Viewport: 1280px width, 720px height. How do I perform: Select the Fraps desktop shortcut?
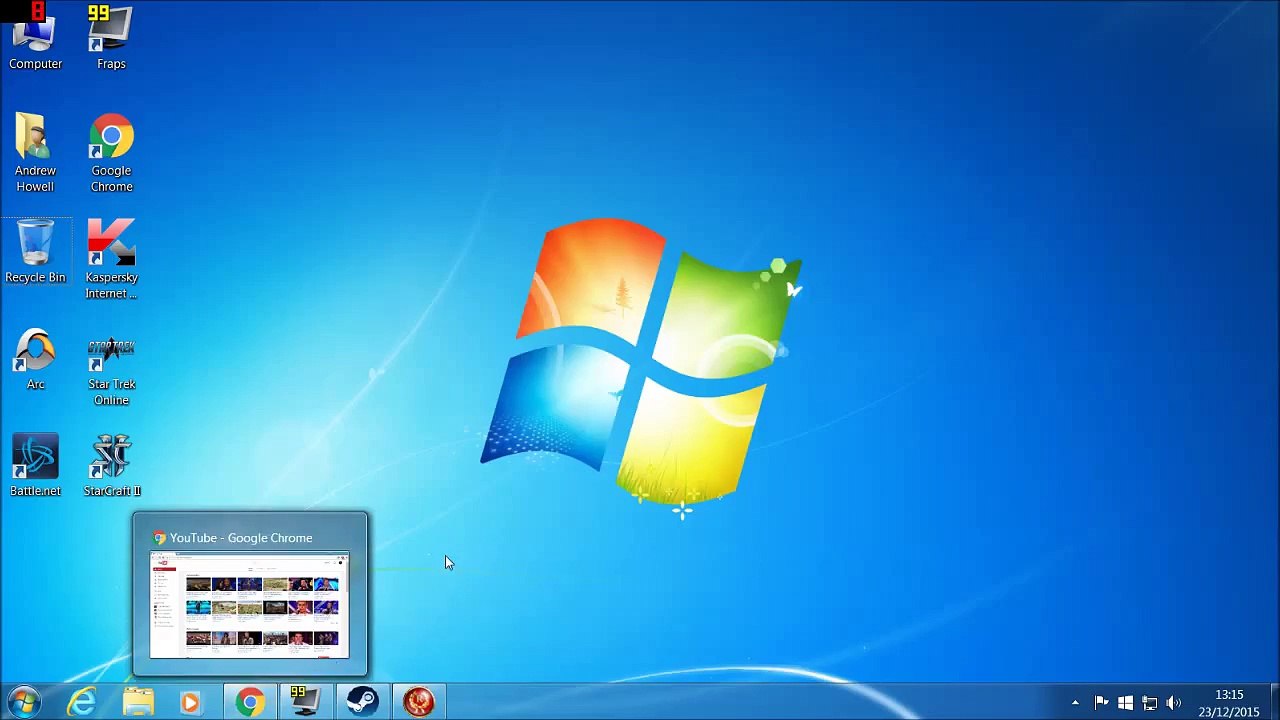[111, 38]
